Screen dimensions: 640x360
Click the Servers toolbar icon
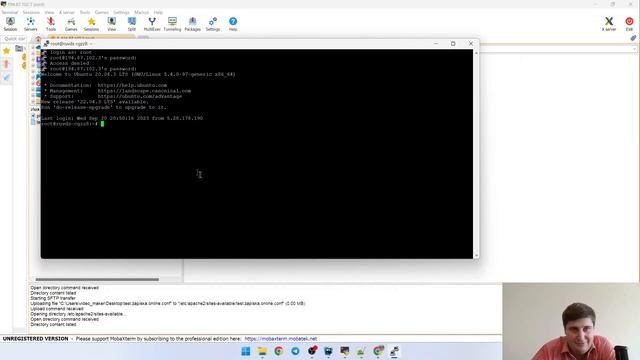pos(31,24)
